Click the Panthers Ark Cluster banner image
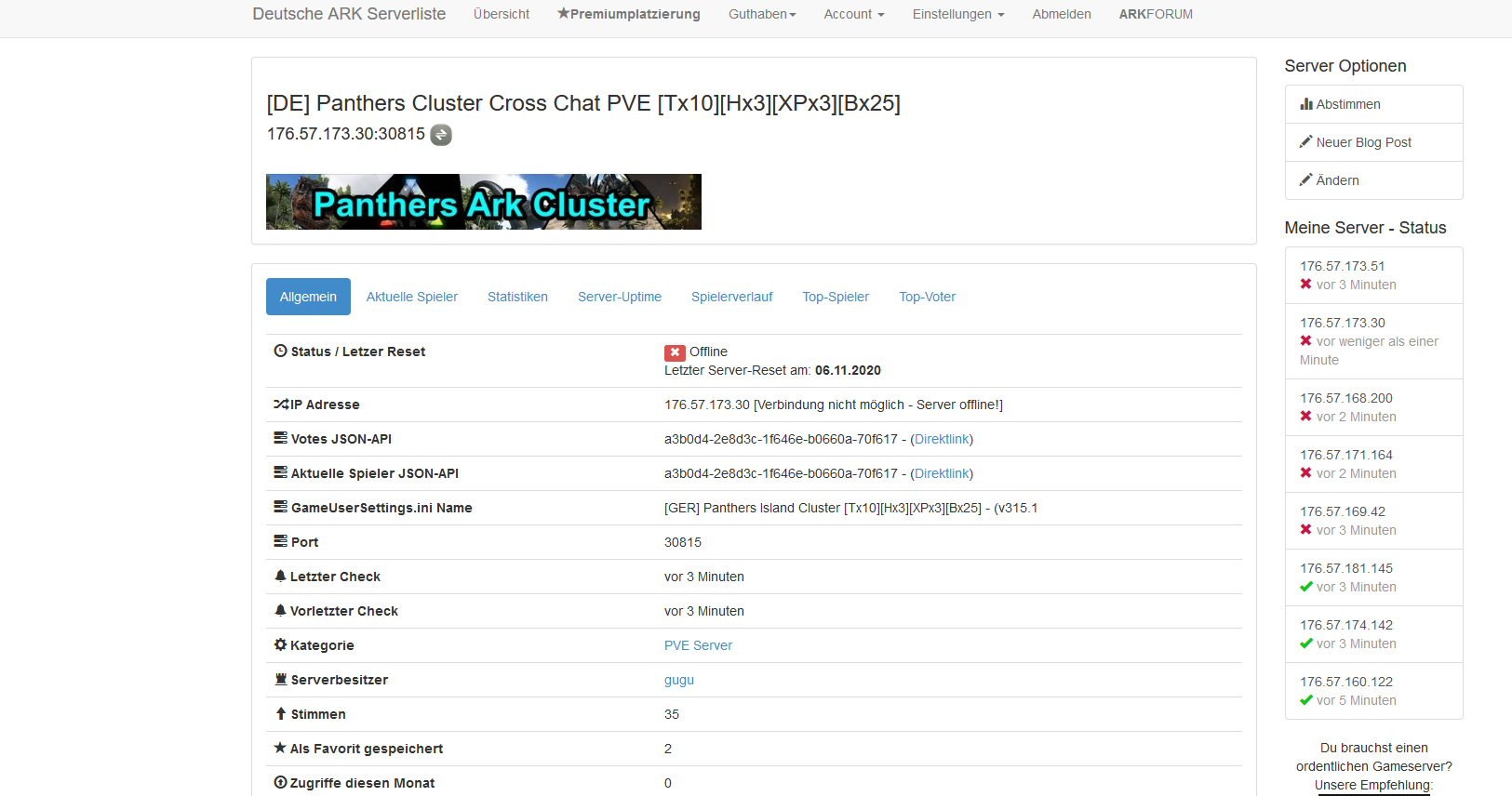 pyautogui.click(x=484, y=202)
